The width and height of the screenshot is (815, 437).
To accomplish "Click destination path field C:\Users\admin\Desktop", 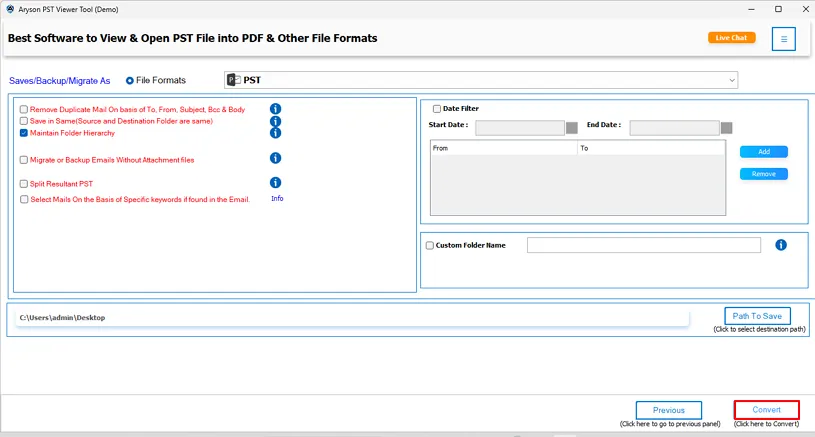I will click(x=352, y=317).
